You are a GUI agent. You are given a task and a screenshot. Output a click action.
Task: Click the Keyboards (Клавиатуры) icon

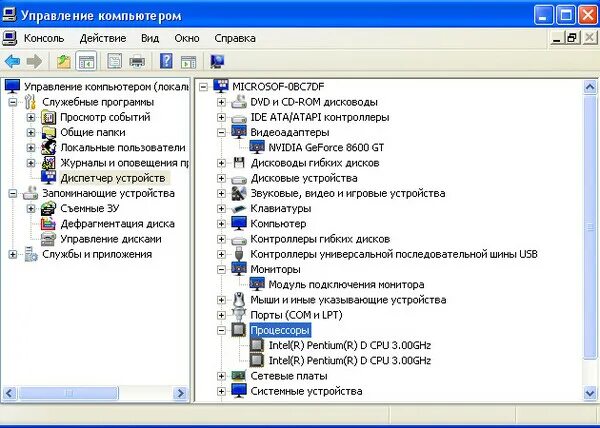click(239, 208)
